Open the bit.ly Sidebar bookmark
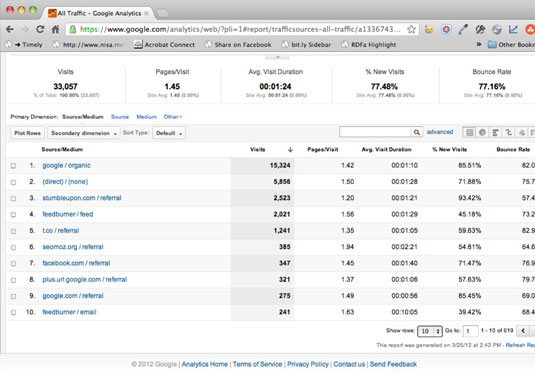This screenshot has height=375, width=535. tap(306, 45)
